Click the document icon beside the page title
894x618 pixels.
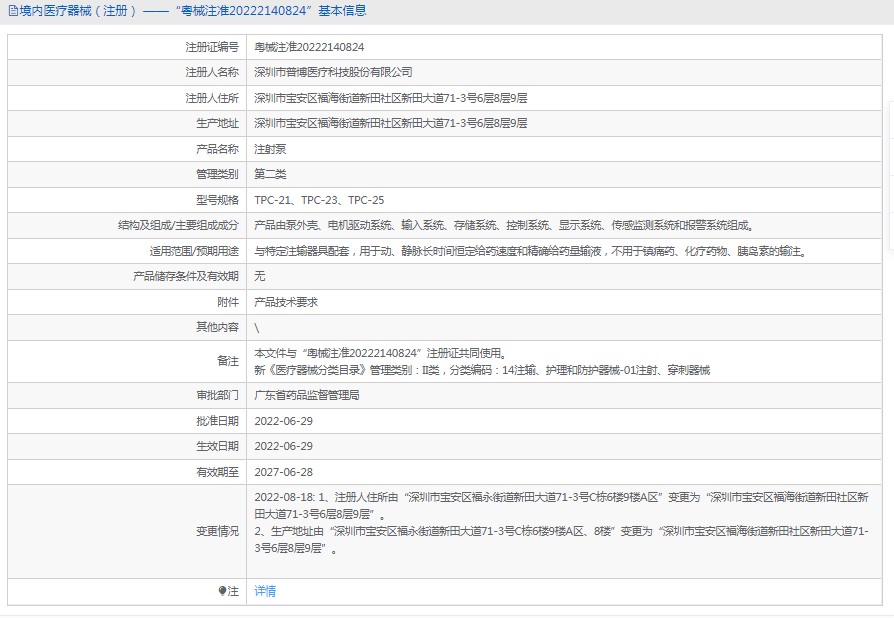(11, 11)
